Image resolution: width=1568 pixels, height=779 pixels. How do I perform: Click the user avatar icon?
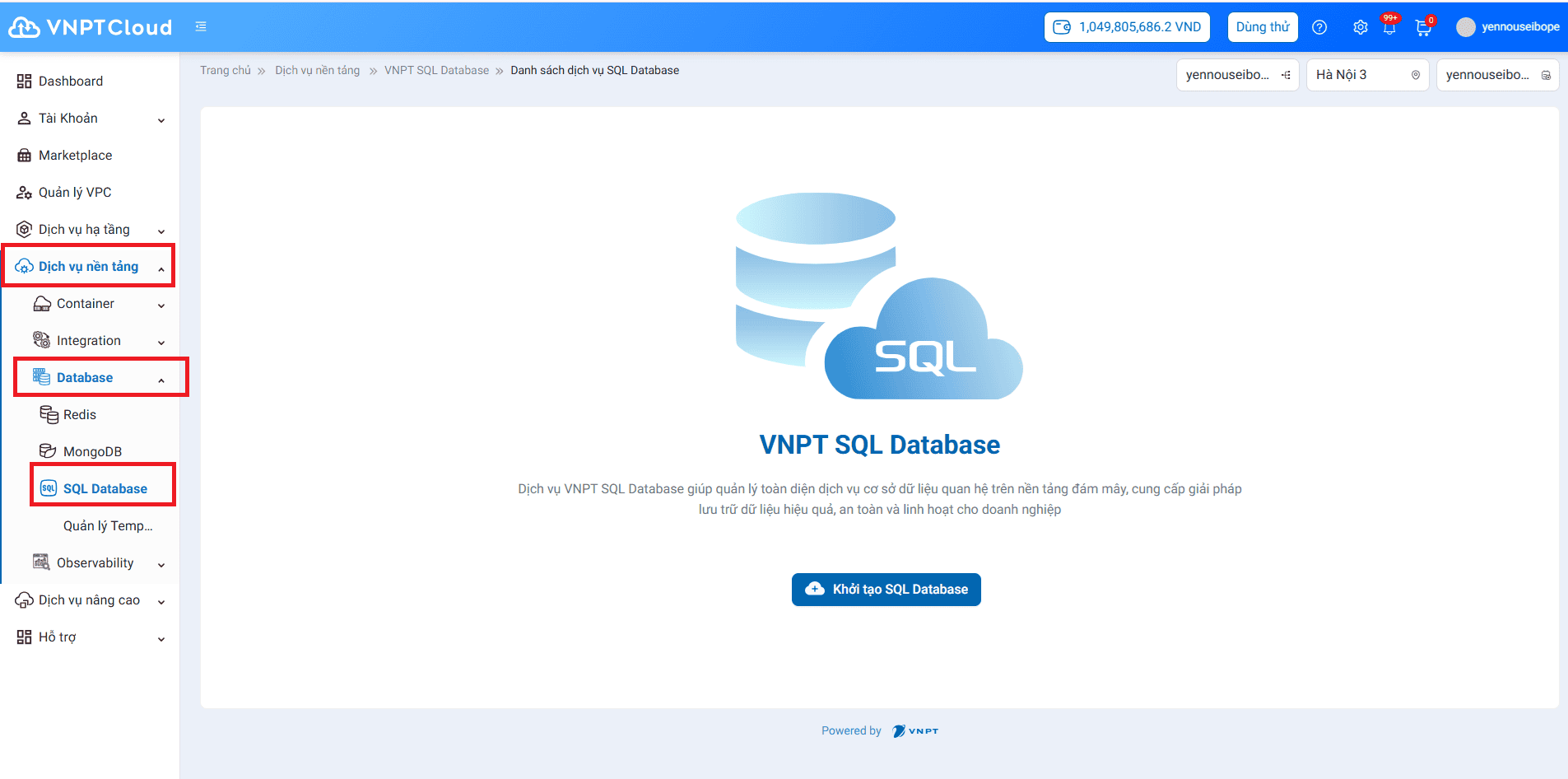[x=1465, y=27]
